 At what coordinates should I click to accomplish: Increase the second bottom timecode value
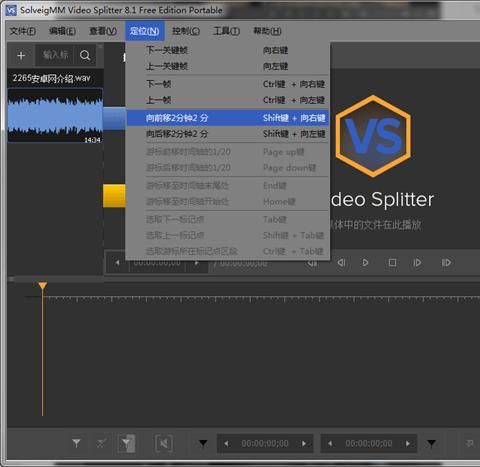407,443
